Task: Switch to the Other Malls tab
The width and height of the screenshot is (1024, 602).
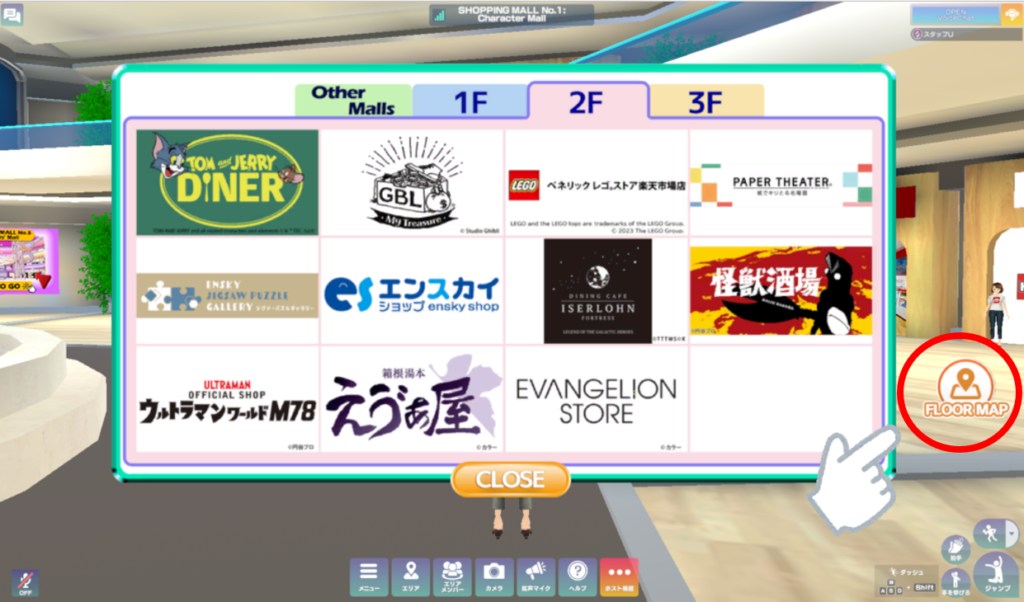Action: (x=353, y=101)
